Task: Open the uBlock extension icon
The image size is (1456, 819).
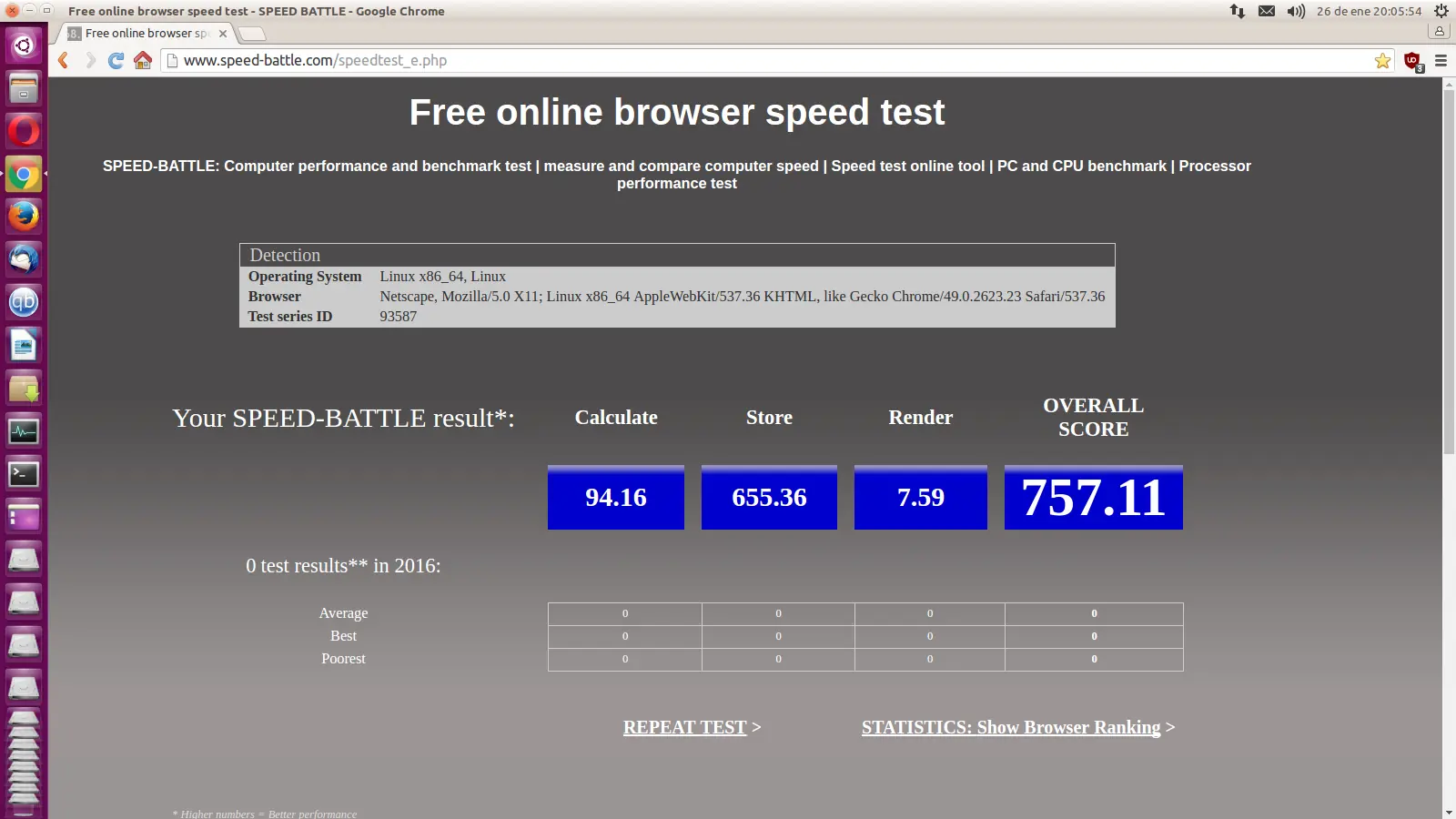Action: click(1413, 61)
